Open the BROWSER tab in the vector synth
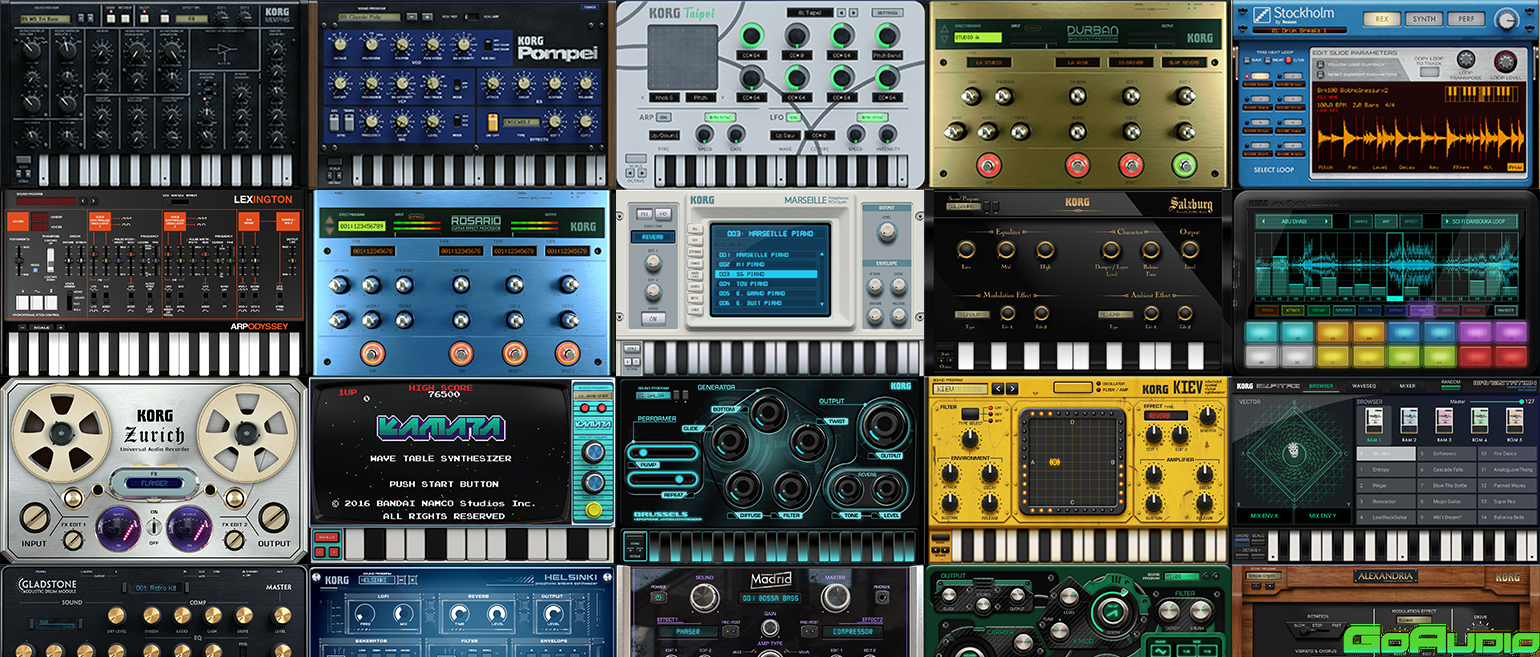1540x657 pixels. pos(1321,385)
